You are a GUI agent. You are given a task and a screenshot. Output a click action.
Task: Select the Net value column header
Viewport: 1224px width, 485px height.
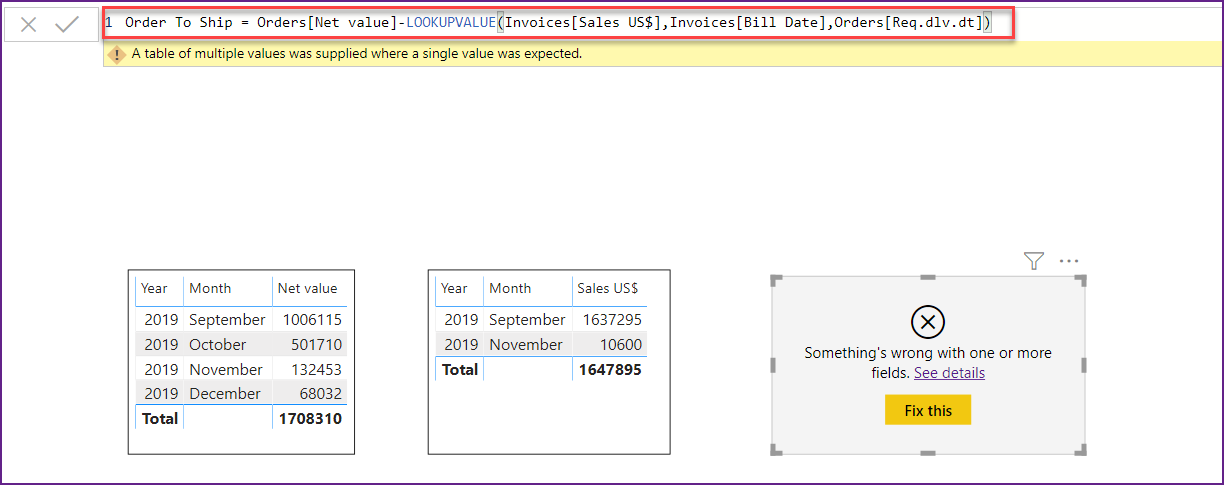tap(308, 288)
